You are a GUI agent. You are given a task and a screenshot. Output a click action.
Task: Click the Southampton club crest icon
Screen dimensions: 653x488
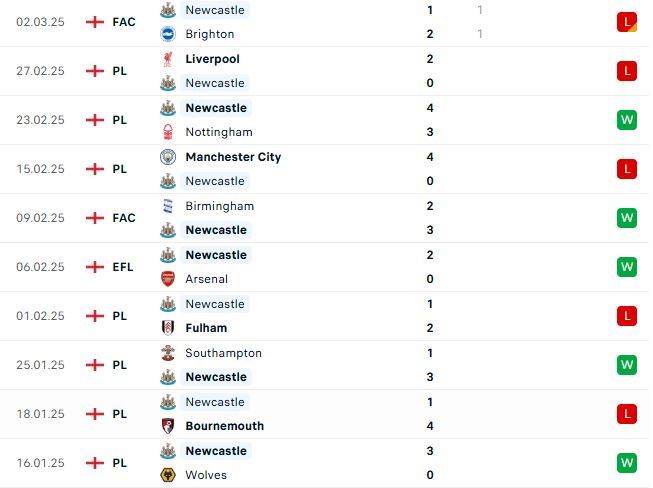pyautogui.click(x=168, y=353)
